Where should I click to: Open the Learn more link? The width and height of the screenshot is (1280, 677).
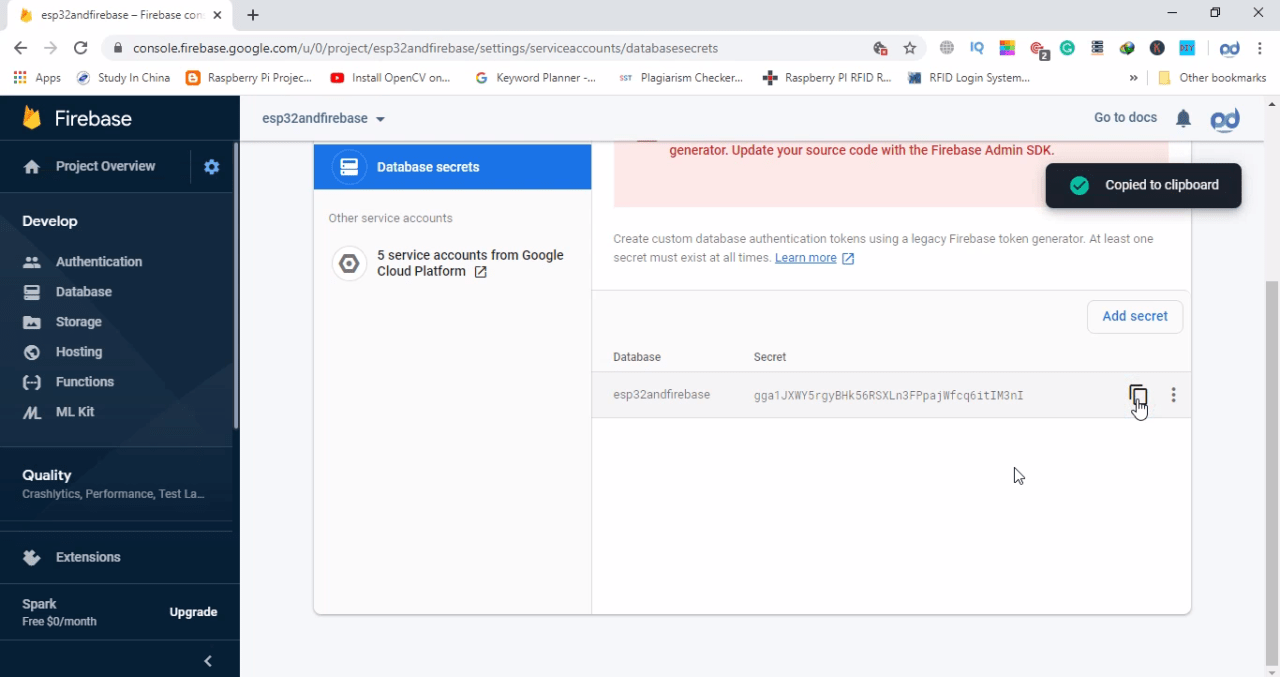click(x=805, y=257)
